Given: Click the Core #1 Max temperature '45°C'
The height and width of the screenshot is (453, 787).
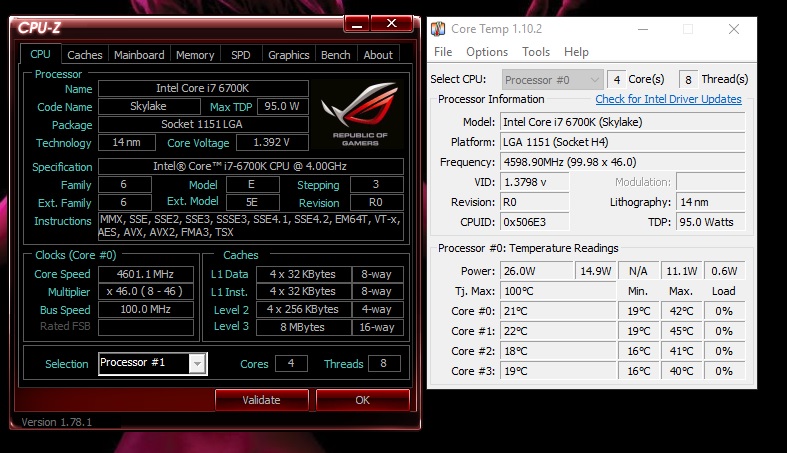Looking at the screenshot, I should click(682, 331).
